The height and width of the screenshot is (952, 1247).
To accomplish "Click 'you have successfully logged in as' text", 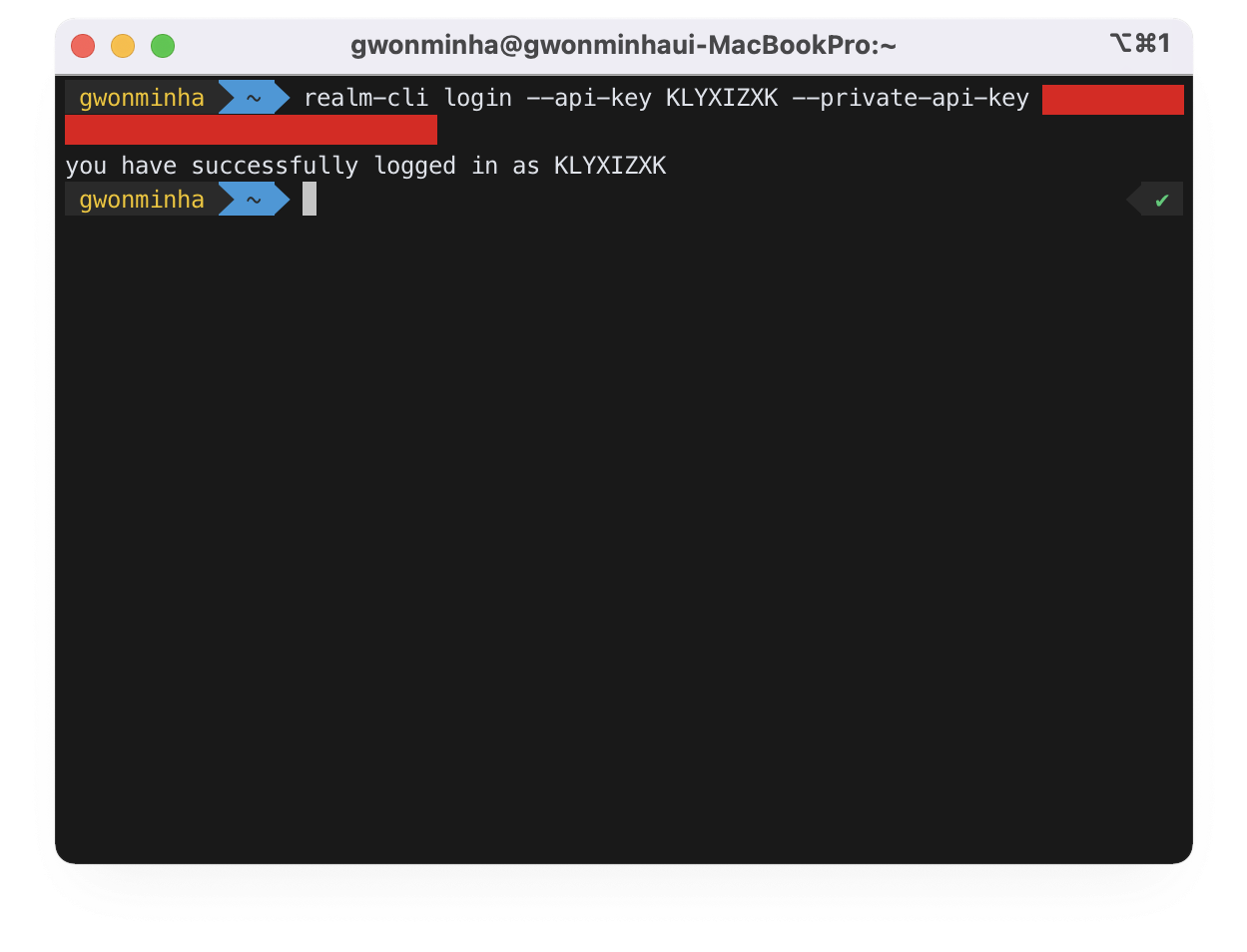I will (303, 166).
